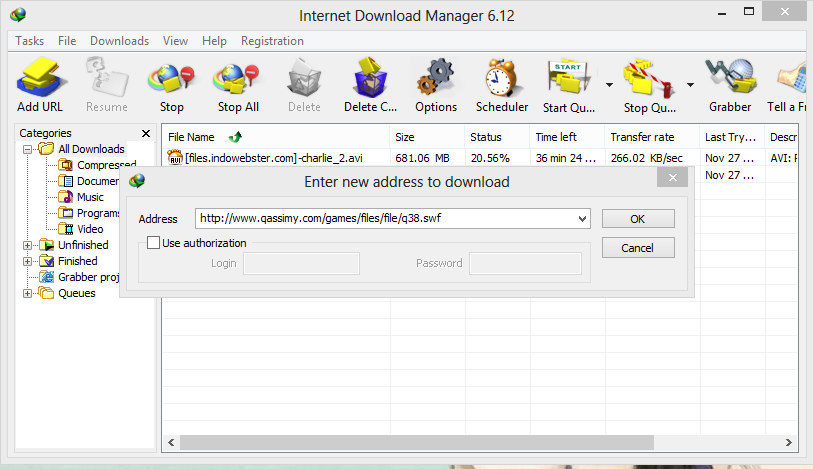813x469 pixels.
Task: Sort by the File Name column header
Action: [276, 137]
